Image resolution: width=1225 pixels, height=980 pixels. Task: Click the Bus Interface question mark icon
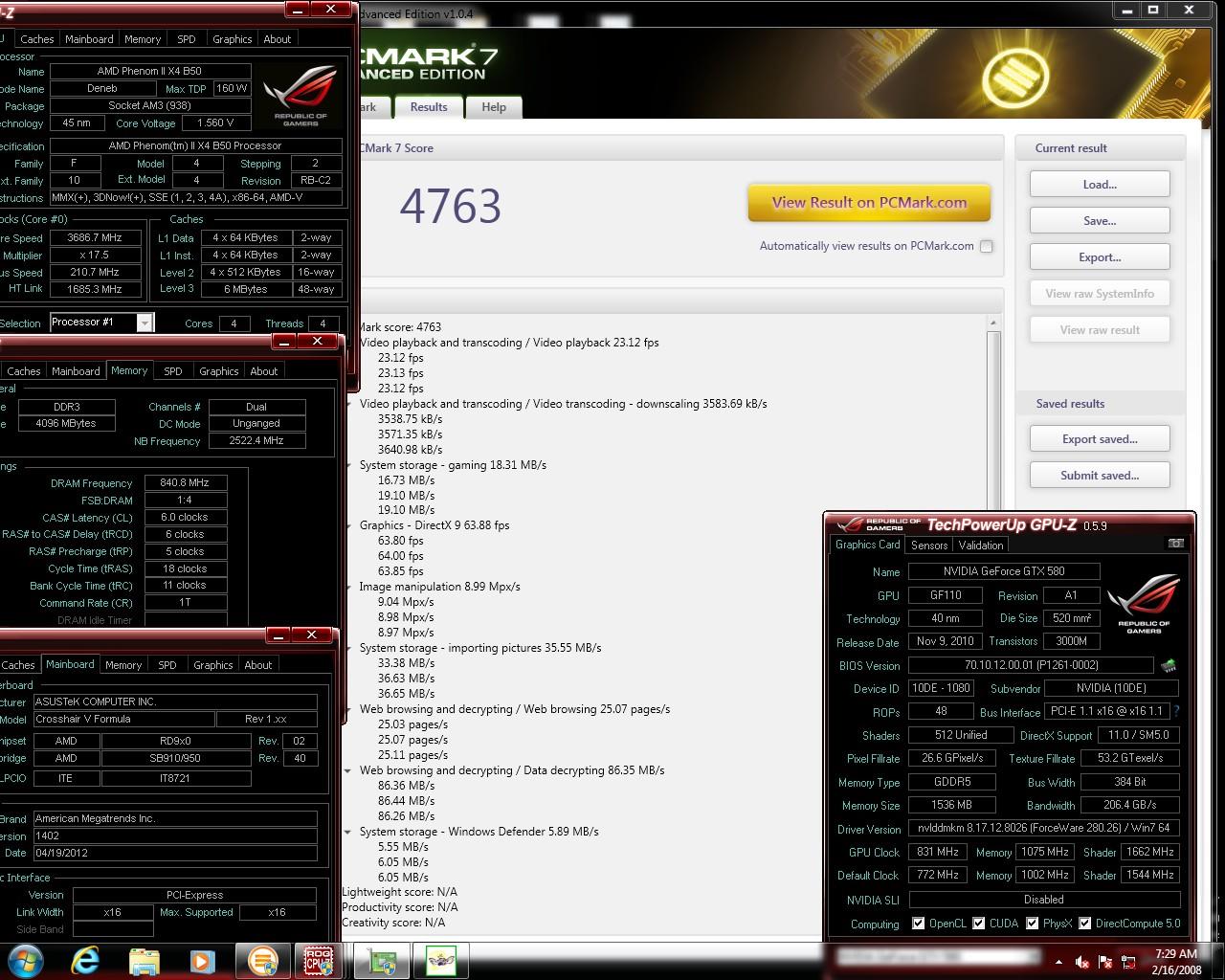[1176, 711]
